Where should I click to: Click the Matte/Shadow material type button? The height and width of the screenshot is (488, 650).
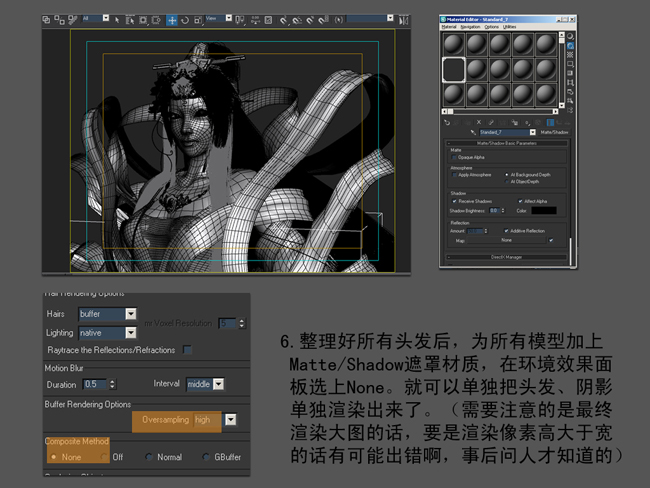click(555, 132)
